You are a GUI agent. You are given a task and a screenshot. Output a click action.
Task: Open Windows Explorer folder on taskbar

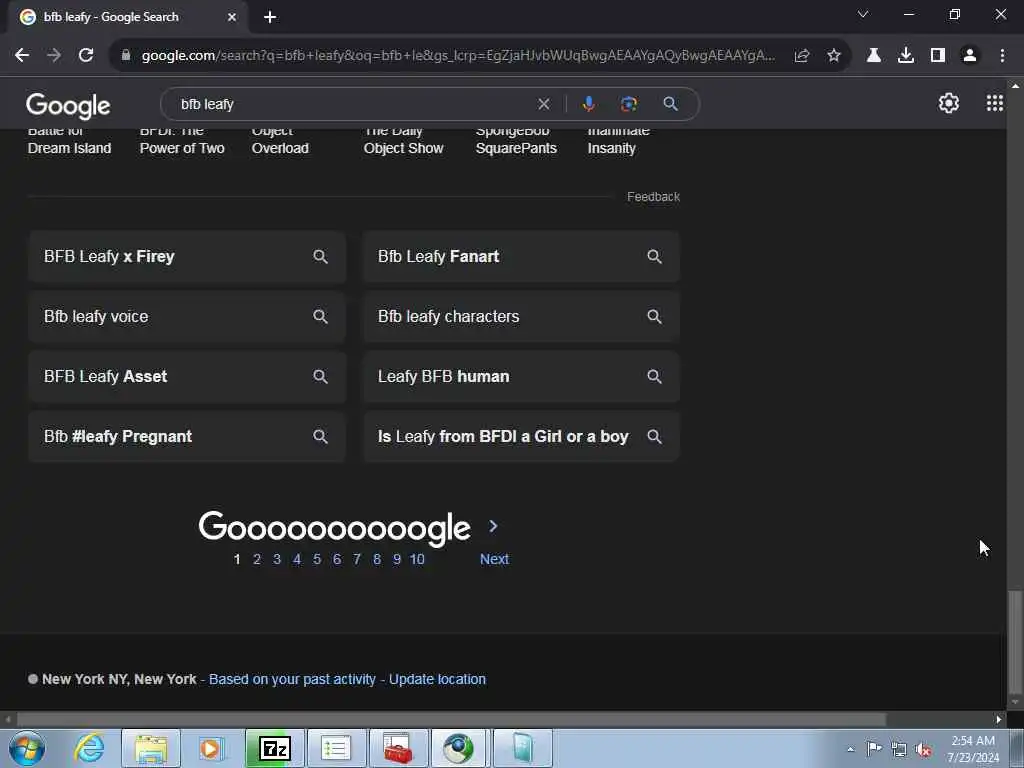pyautogui.click(x=150, y=748)
